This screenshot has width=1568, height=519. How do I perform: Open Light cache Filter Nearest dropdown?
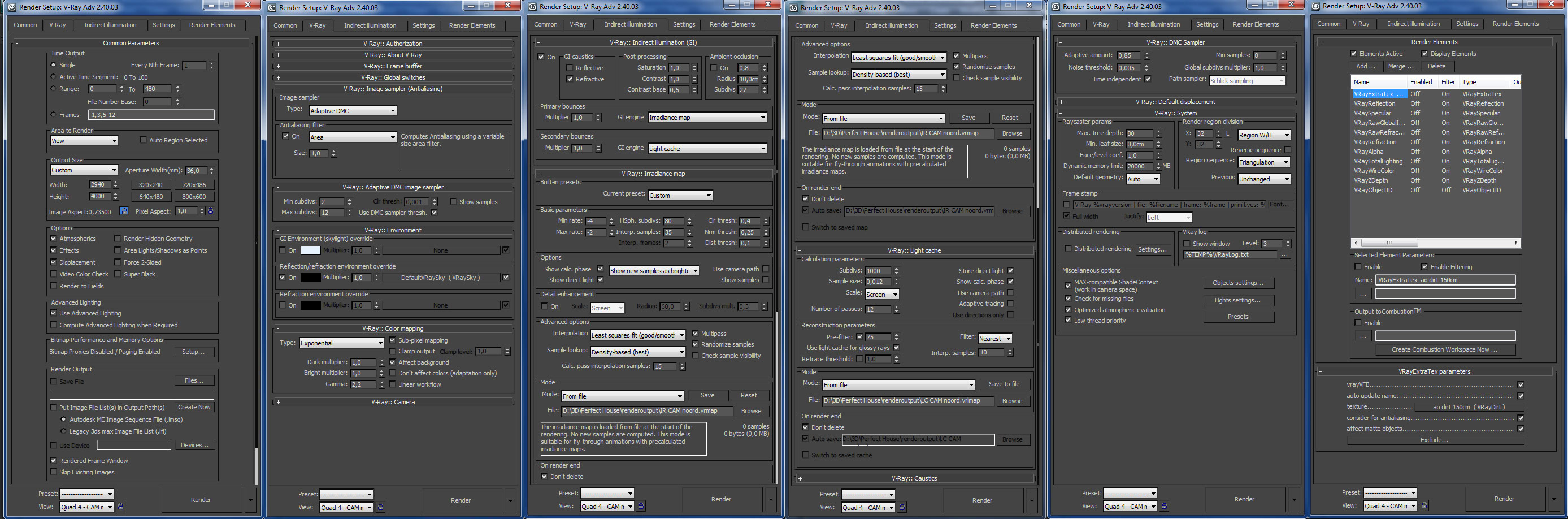[x=995, y=338]
